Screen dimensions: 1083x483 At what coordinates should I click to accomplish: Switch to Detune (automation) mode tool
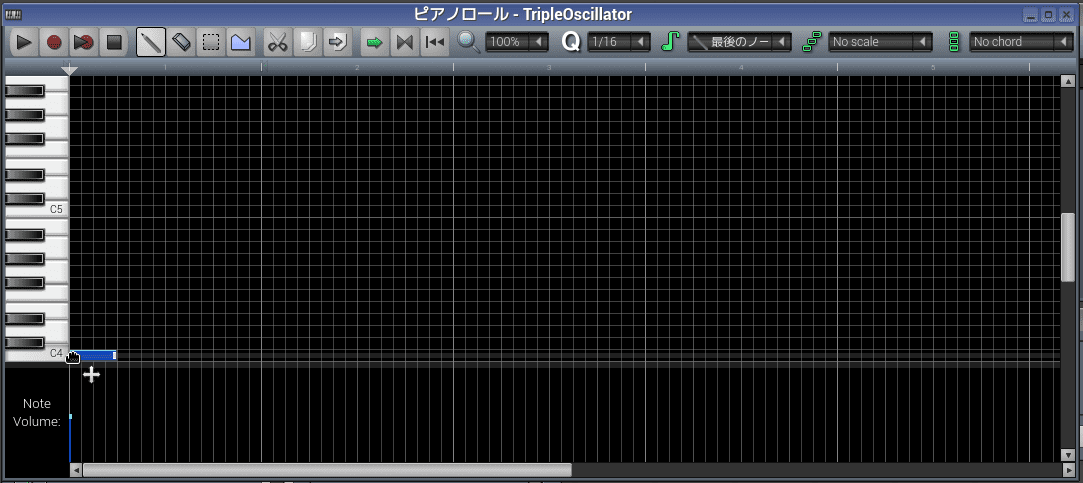point(240,42)
